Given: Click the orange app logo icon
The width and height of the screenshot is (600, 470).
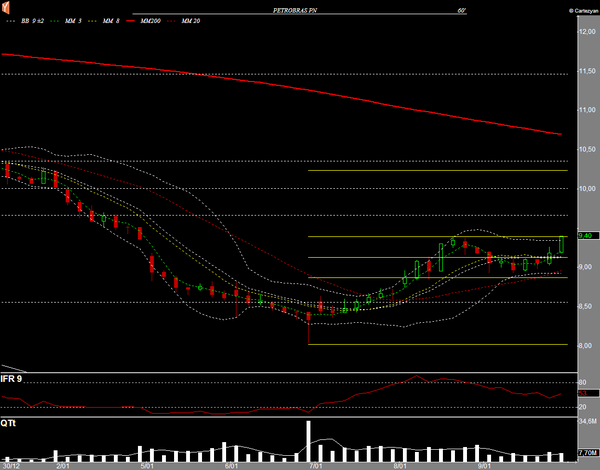Looking at the screenshot, I should pyautogui.click(x=8, y=9).
